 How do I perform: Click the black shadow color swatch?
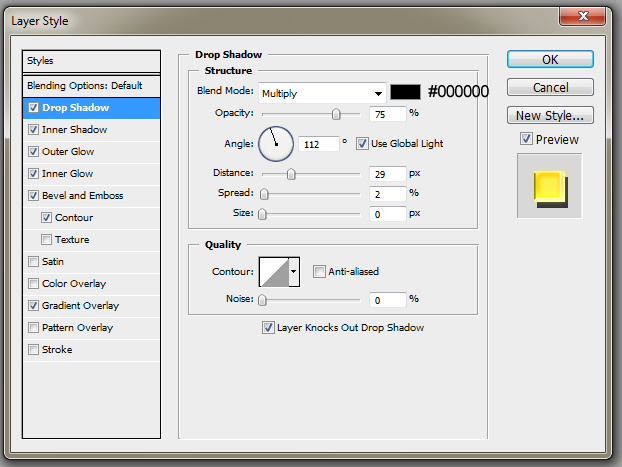click(x=405, y=92)
